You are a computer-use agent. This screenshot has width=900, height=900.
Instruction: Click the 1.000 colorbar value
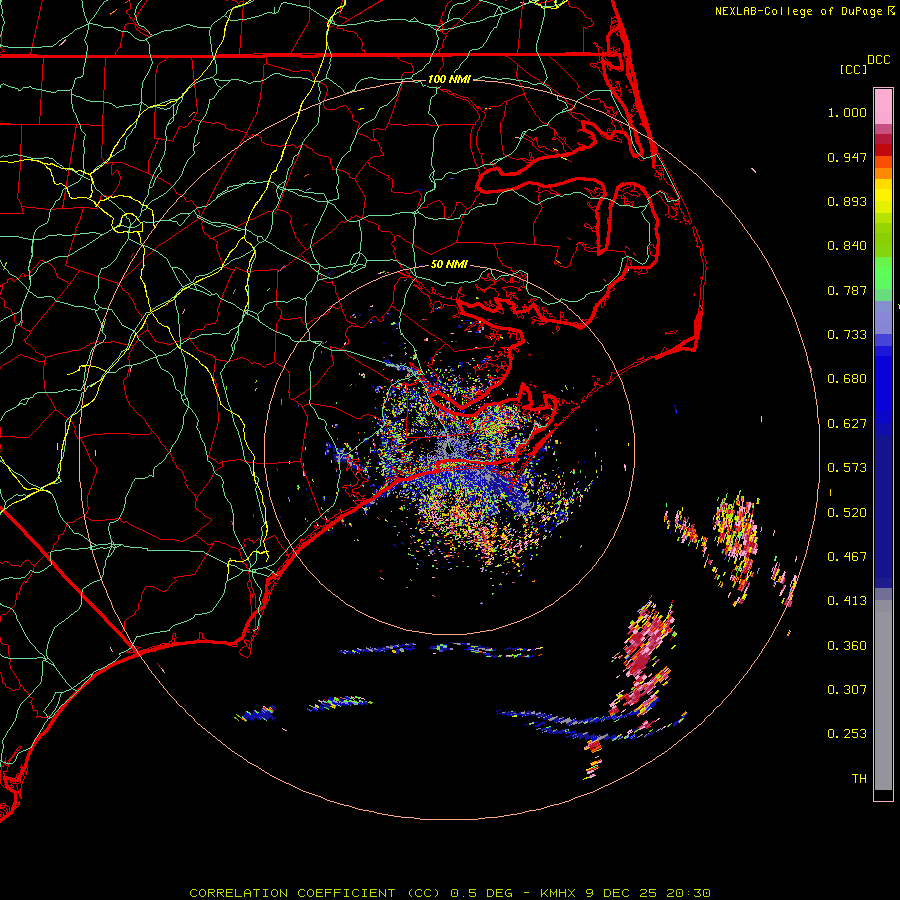pos(847,112)
